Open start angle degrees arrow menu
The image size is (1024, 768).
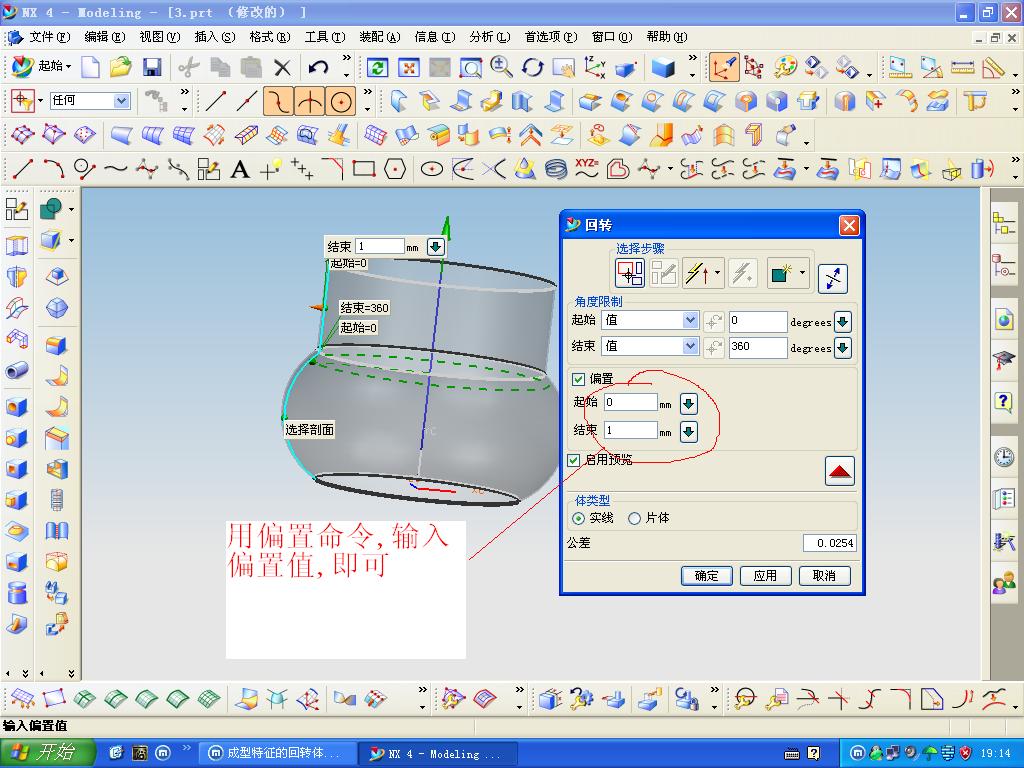842,321
